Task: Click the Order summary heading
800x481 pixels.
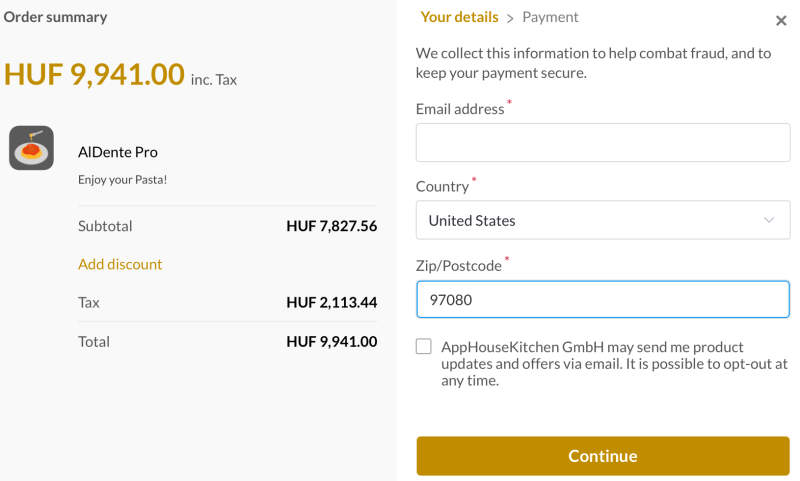Action: point(56,17)
